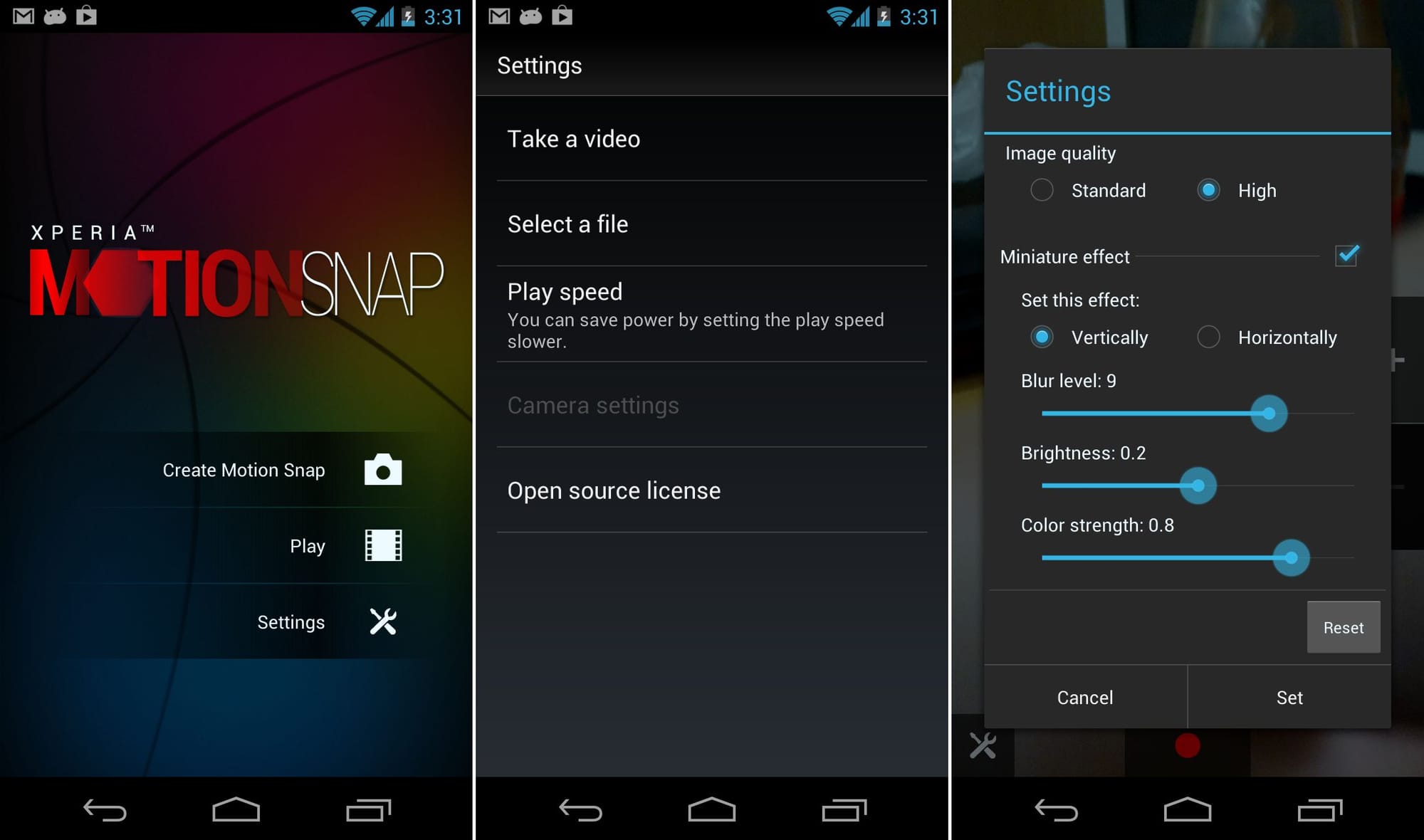The width and height of the screenshot is (1424, 840).
Task: Click the Play filmstrip icon
Action: pyautogui.click(x=384, y=546)
